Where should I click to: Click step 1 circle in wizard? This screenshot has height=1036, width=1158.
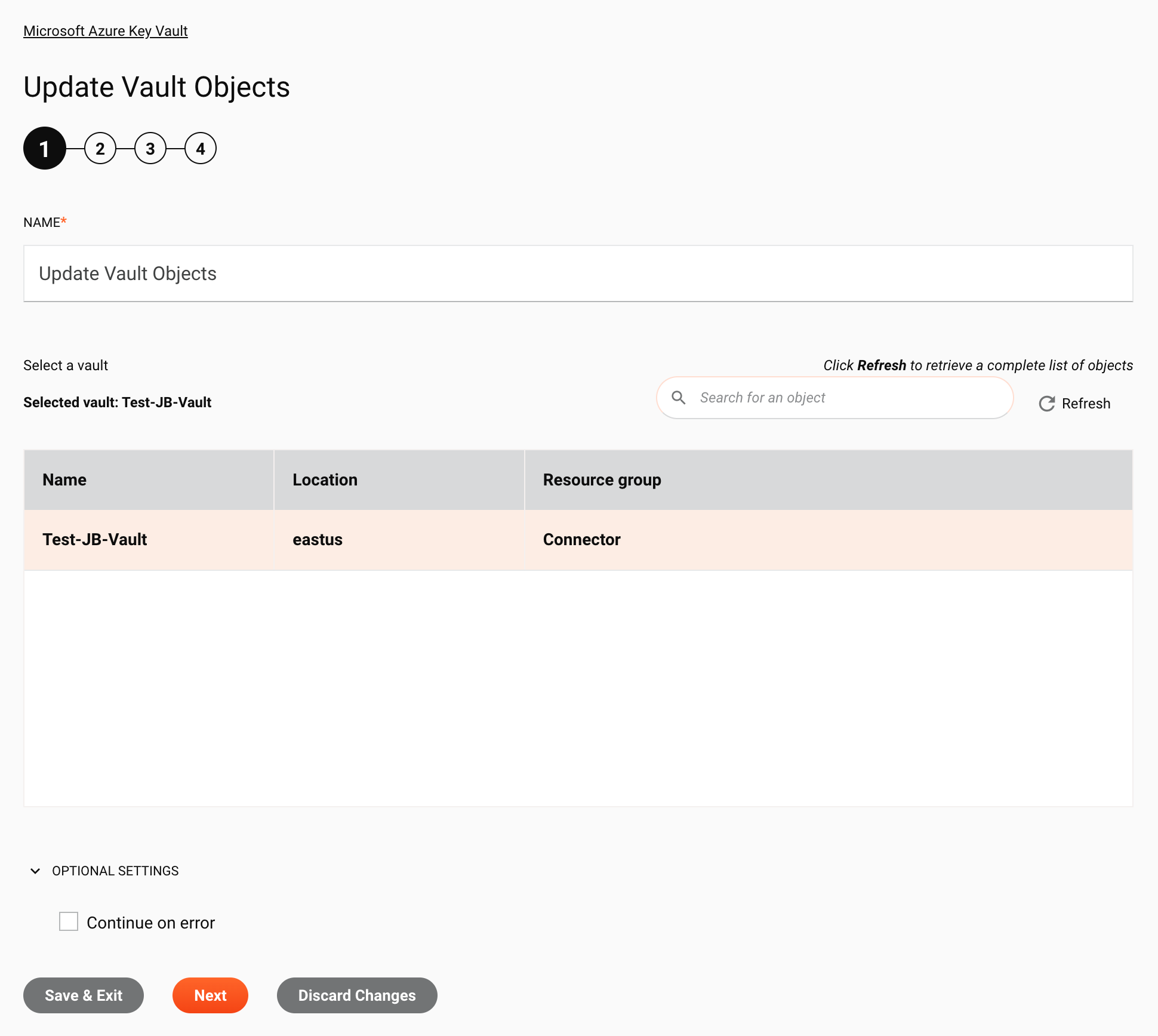coord(44,148)
